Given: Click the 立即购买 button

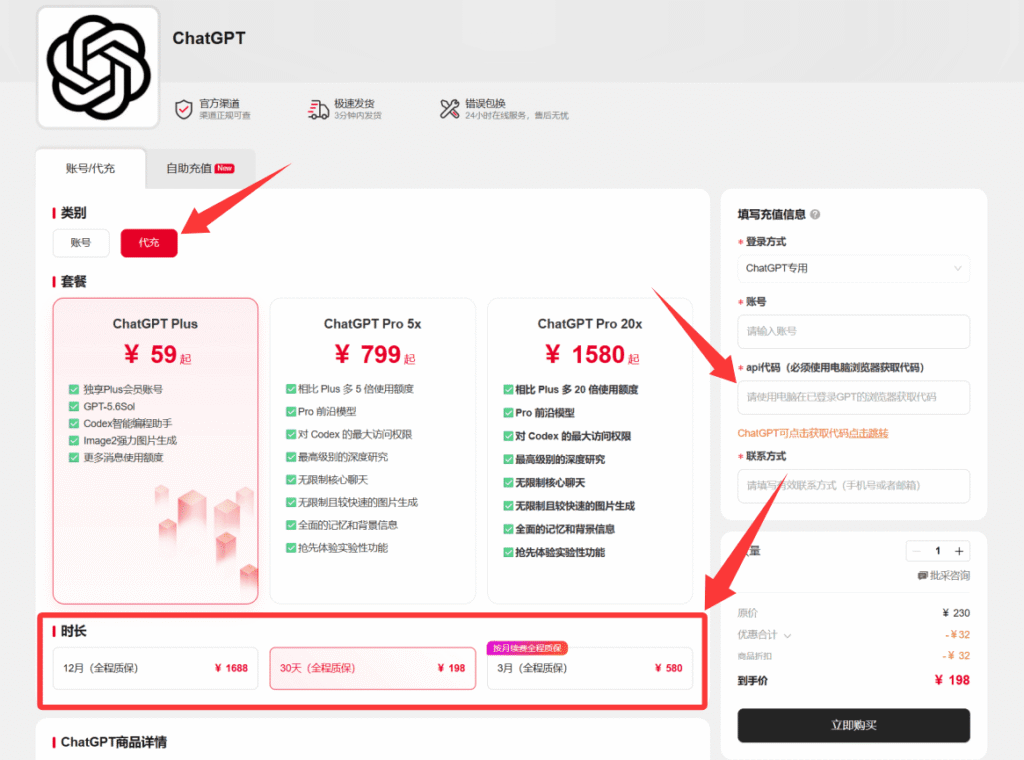Looking at the screenshot, I should tap(854, 725).
